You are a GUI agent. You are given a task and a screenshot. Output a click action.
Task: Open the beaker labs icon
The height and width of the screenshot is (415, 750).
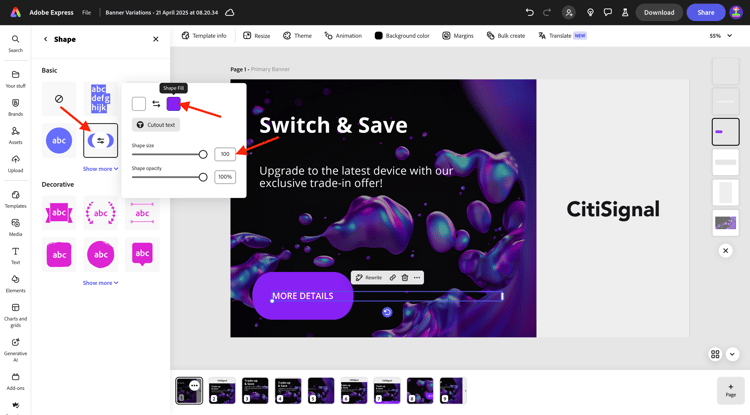(625, 12)
